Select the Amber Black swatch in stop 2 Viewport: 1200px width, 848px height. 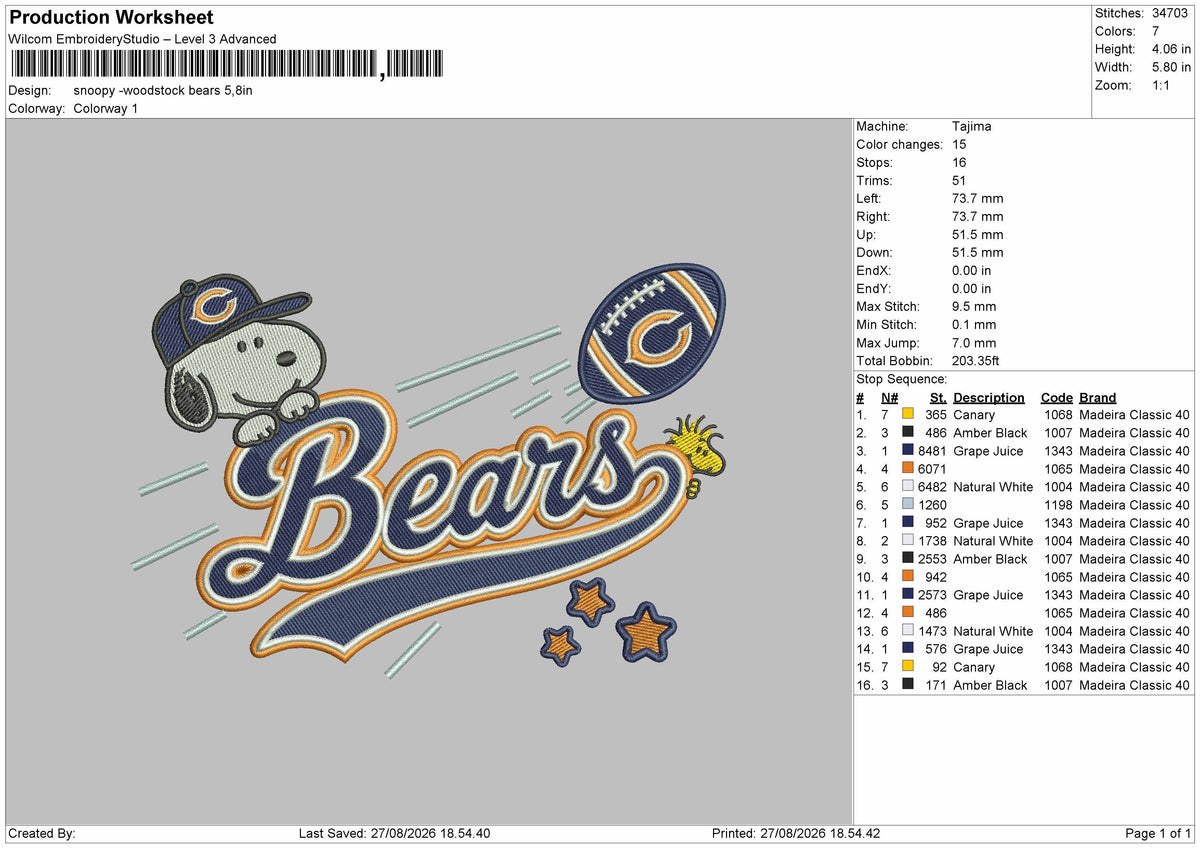click(x=908, y=433)
